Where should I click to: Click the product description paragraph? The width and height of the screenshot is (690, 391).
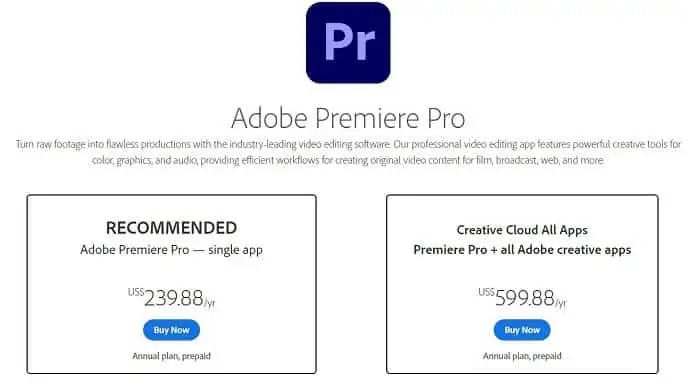[x=348, y=152]
